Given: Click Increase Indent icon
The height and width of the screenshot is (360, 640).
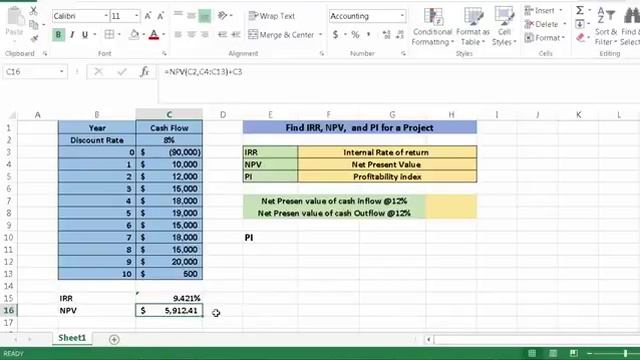Looking at the screenshot, I should pos(236,35).
